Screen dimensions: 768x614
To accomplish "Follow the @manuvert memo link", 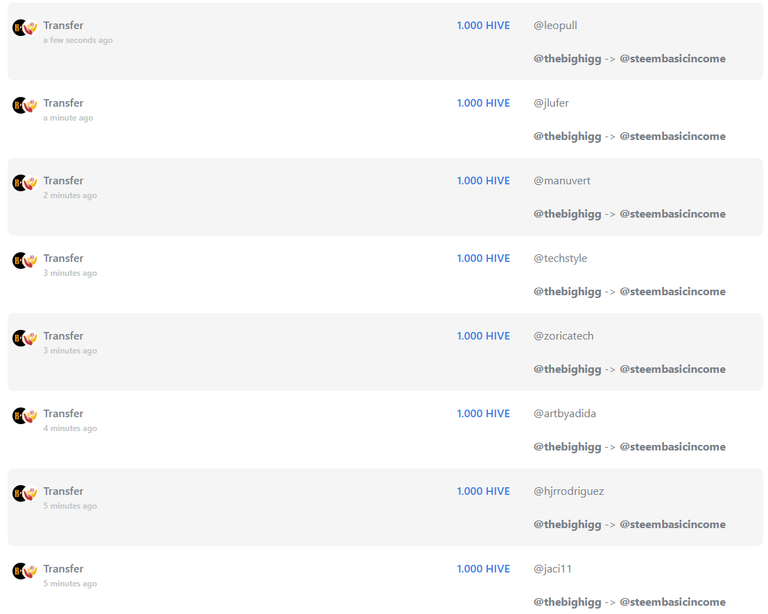I will point(562,181).
